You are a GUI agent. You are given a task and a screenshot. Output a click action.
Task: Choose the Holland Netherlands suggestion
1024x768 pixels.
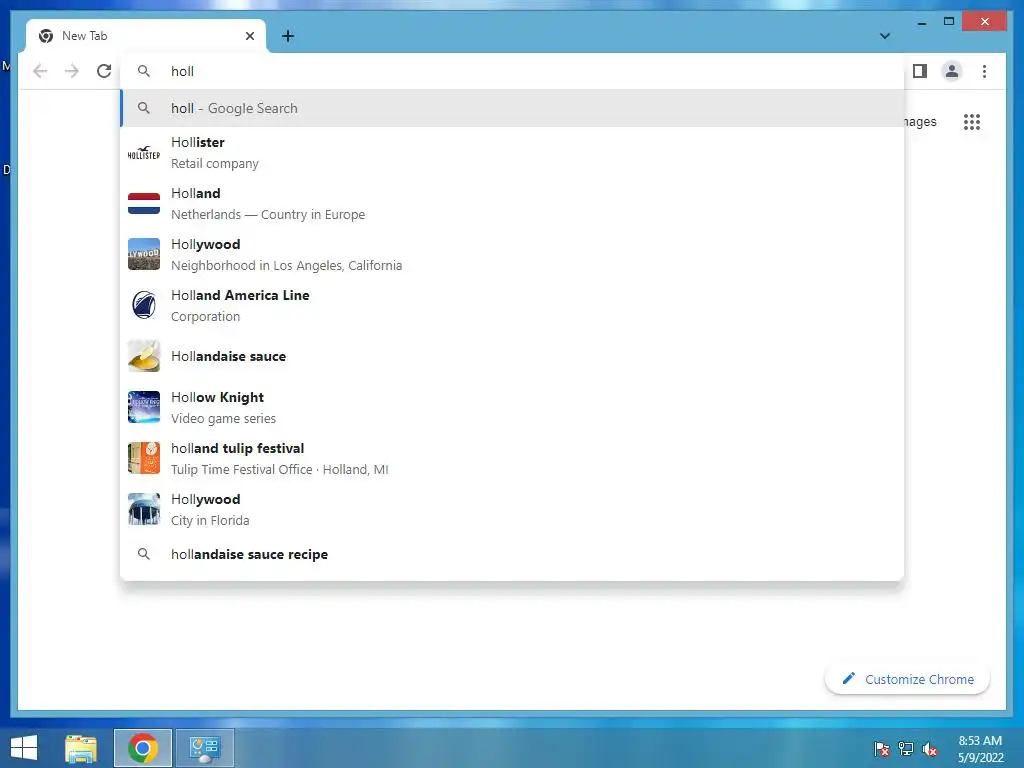pos(512,204)
